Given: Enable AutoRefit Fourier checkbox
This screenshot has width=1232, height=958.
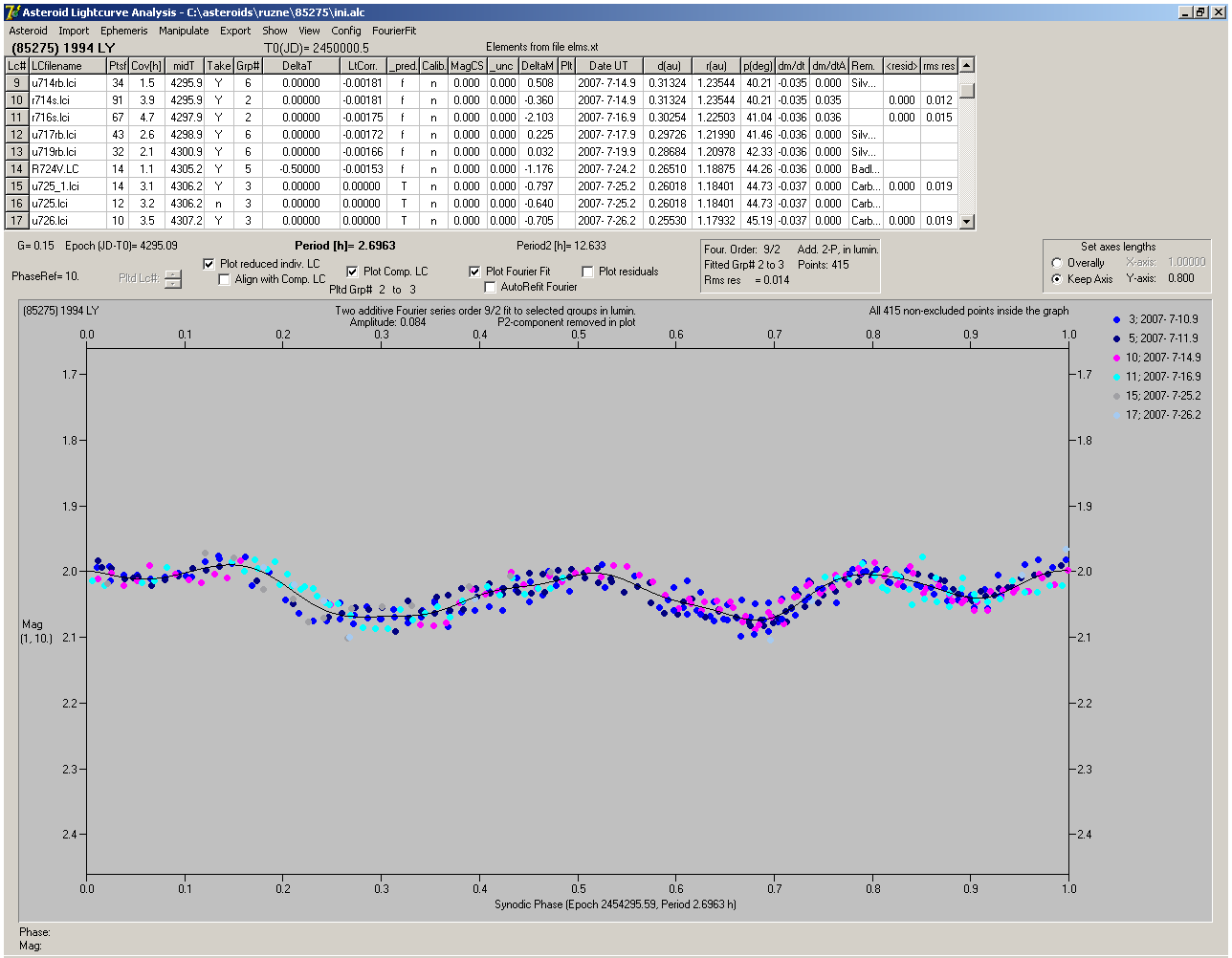Looking at the screenshot, I should (x=490, y=287).
